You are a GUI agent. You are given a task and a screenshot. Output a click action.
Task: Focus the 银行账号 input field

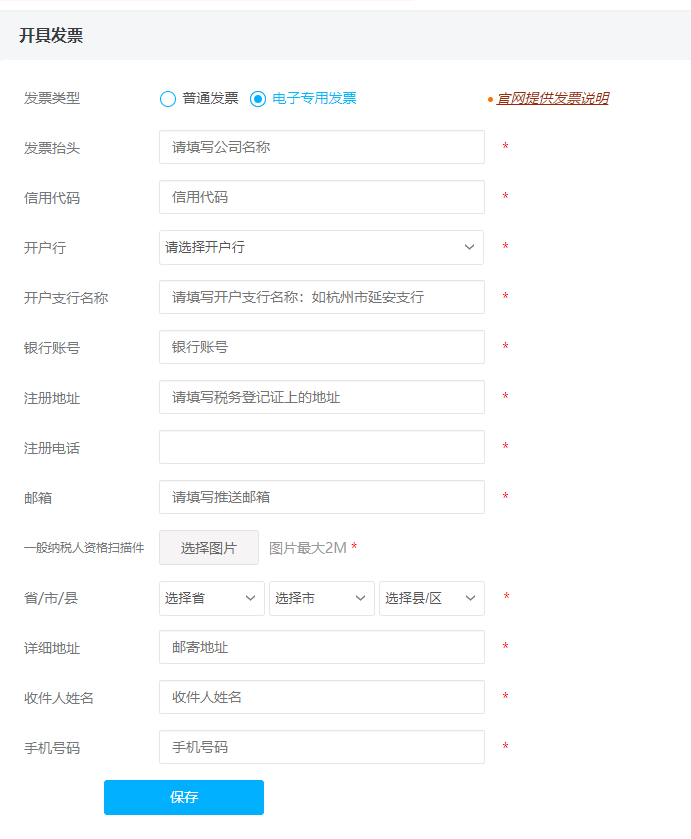[322, 347]
